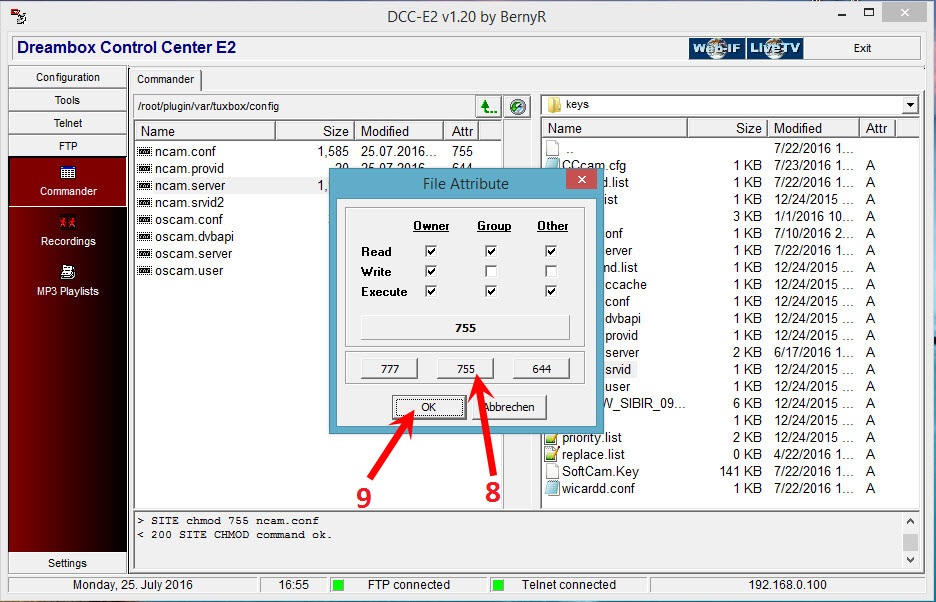936x602 pixels.
Task: Click the Web-IF icon button
Action: point(716,48)
